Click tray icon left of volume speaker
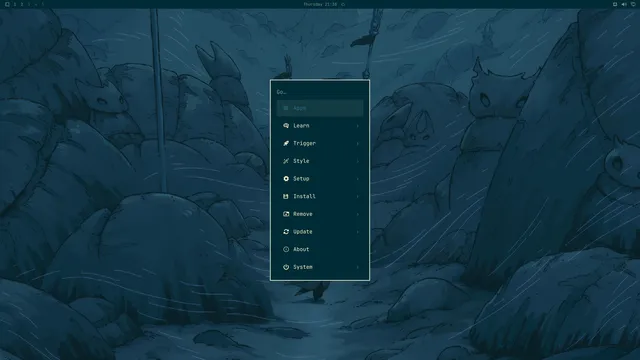 (615, 4)
